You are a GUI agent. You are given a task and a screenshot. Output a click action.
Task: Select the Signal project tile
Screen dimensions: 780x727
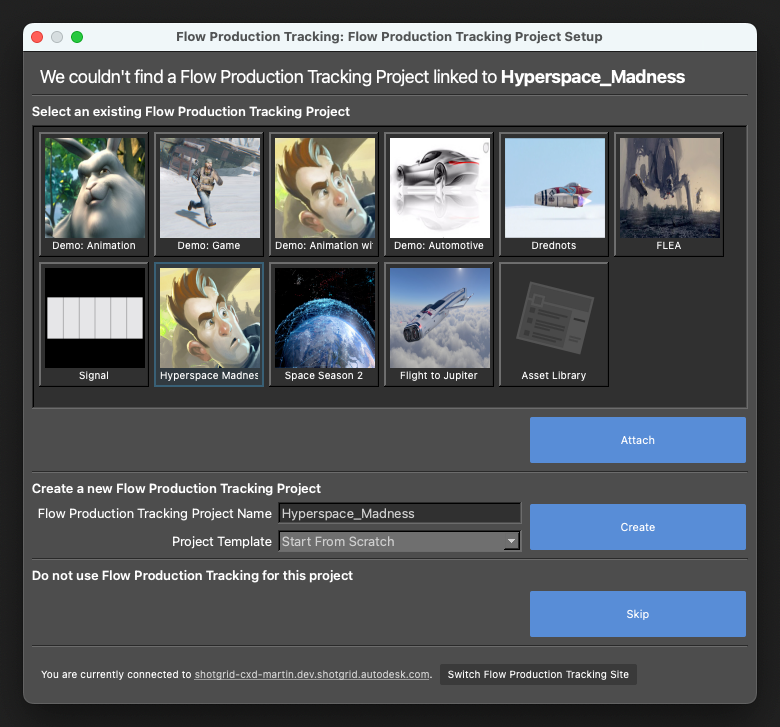coord(94,324)
